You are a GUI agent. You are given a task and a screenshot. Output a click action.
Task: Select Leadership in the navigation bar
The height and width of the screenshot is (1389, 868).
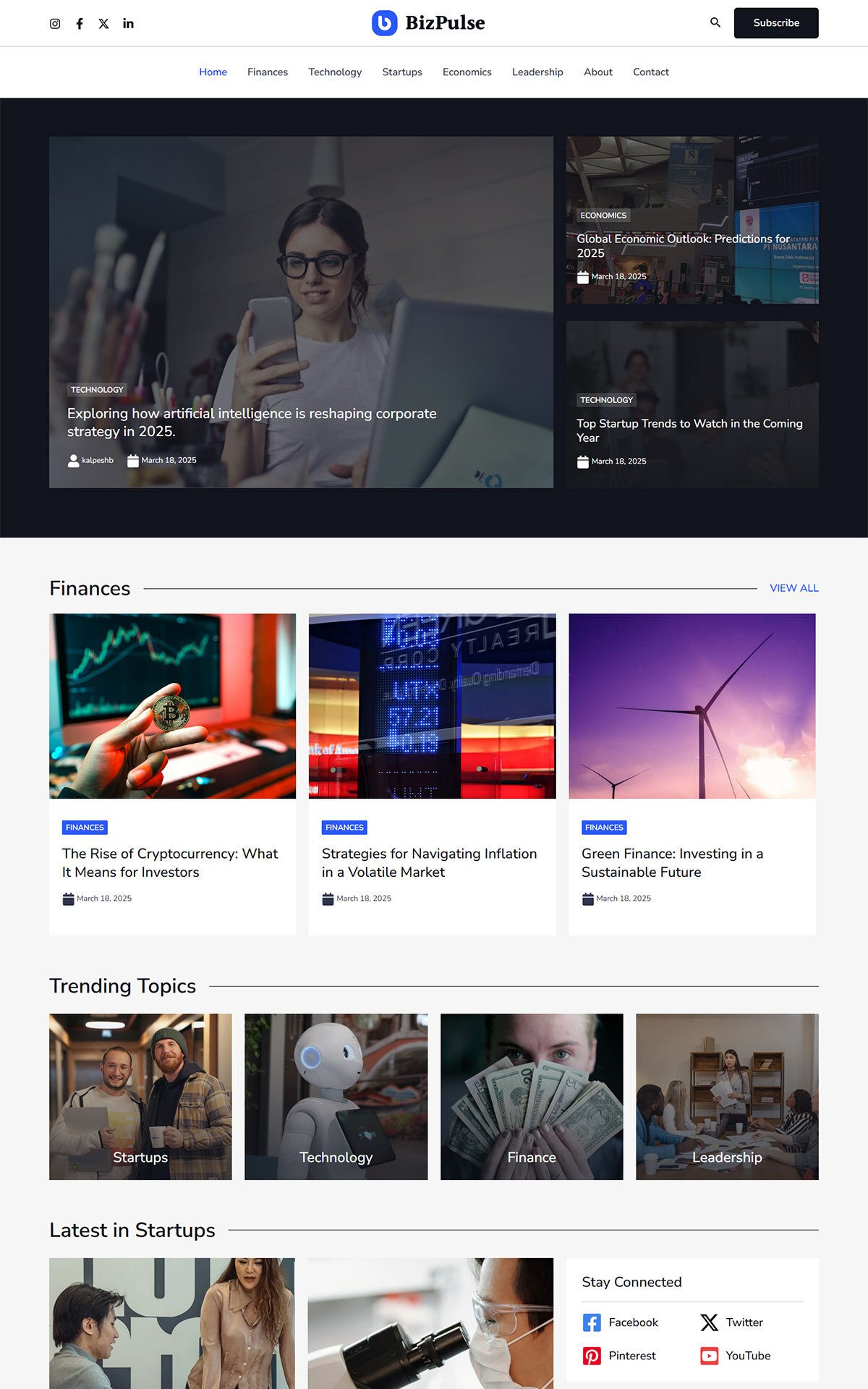coord(537,72)
